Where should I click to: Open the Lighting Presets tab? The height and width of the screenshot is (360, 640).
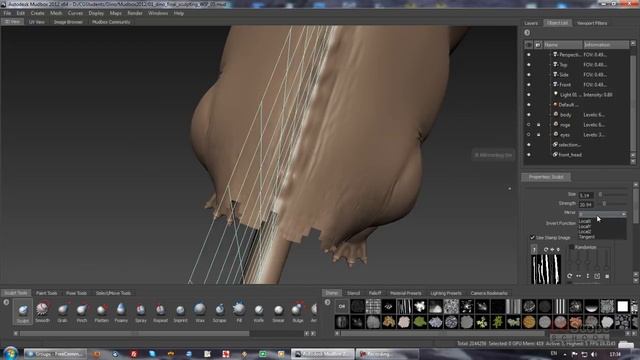[x=446, y=293]
